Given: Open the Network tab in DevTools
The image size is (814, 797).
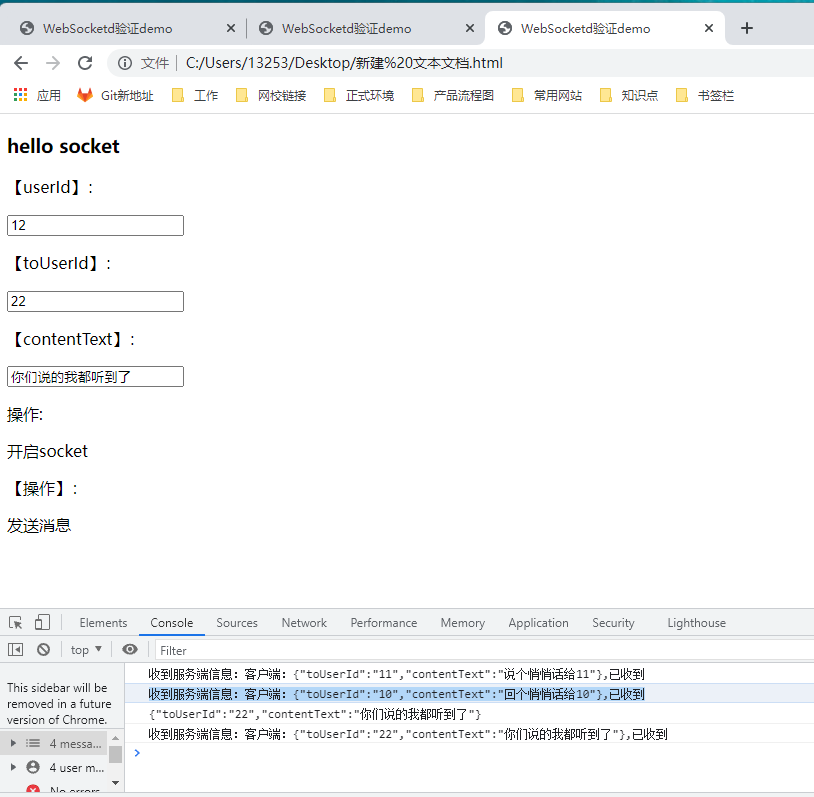Looking at the screenshot, I should (x=304, y=623).
